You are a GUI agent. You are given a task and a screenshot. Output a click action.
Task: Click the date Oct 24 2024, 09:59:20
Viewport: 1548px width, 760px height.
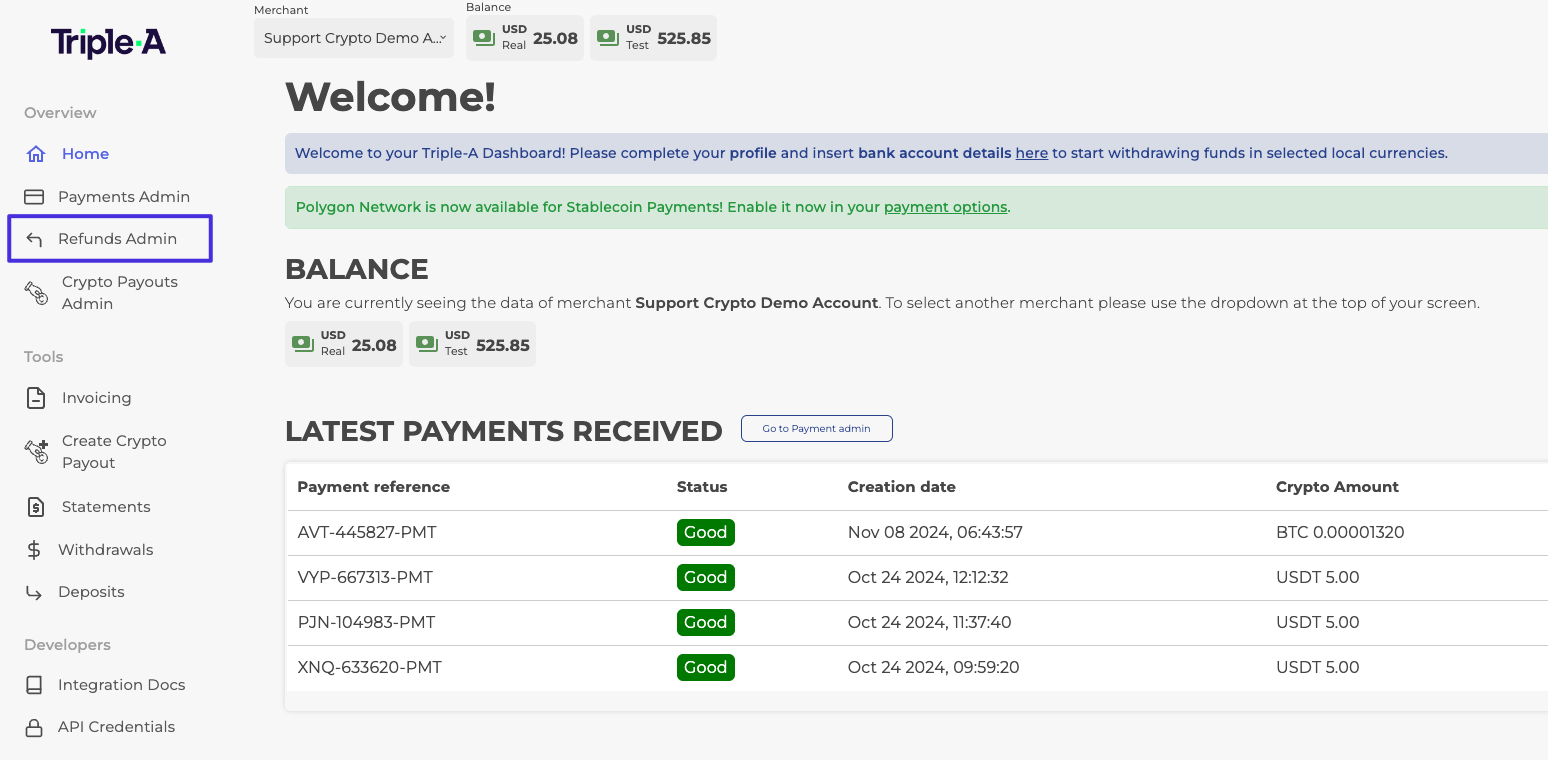tap(933, 667)
